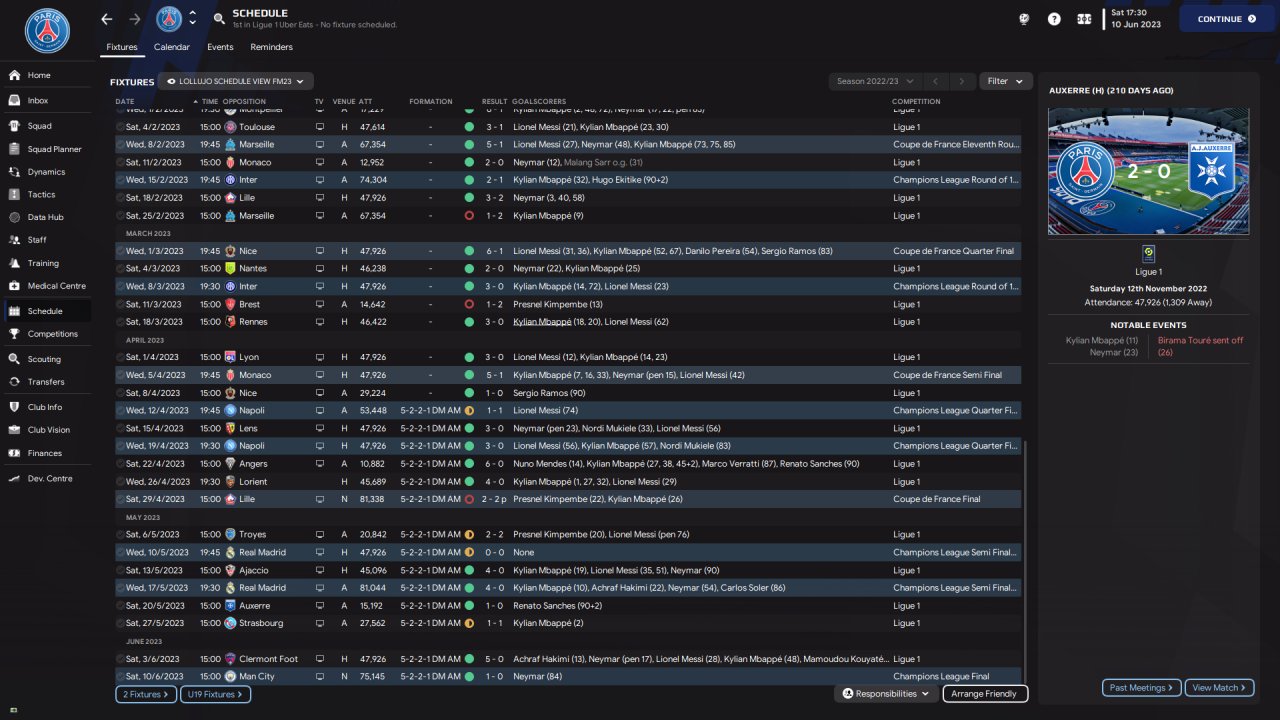Viewport: 1280px width, 720px height.
Task: Open the Dynamics section
Action: pyautogui.click(x=47, y=172)
